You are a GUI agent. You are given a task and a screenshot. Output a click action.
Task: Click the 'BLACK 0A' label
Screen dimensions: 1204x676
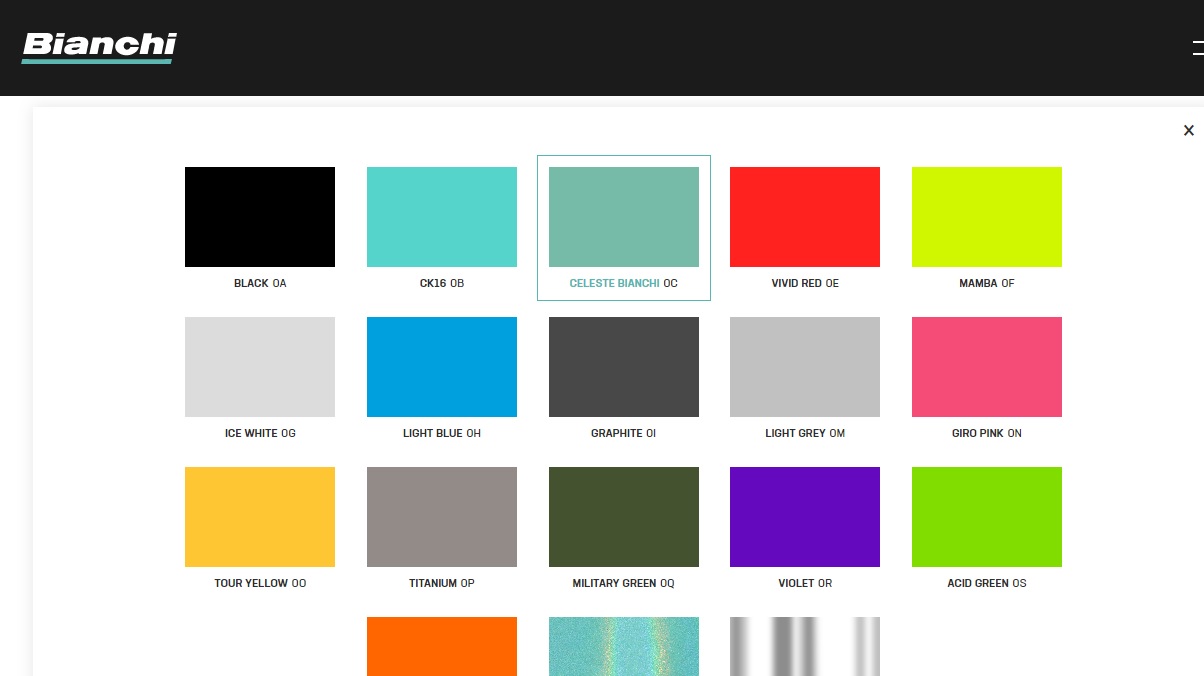(260, 283)
